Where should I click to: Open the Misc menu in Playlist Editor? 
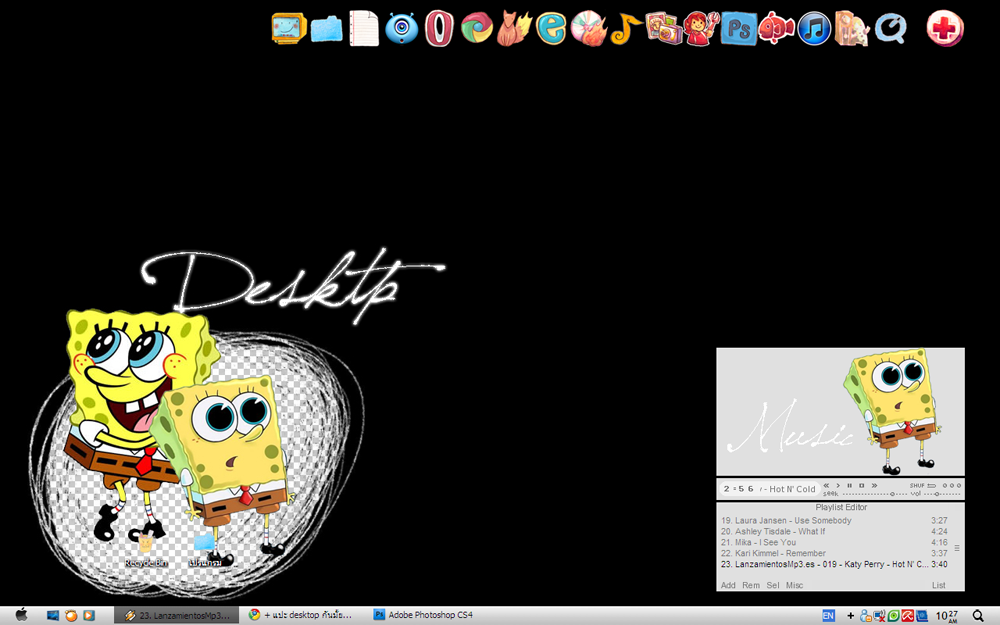794,585
